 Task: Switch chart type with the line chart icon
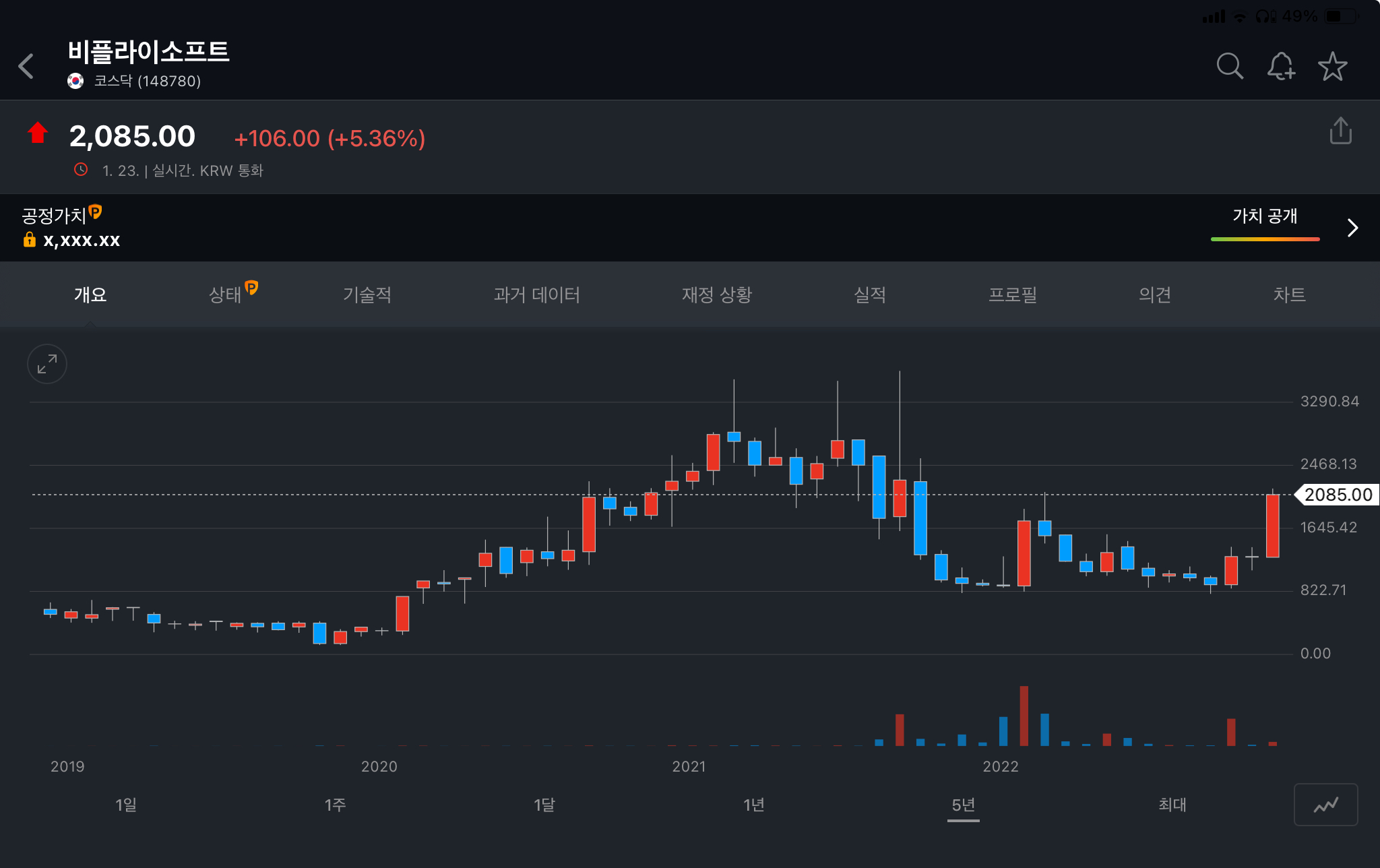tap(1325, 805)
